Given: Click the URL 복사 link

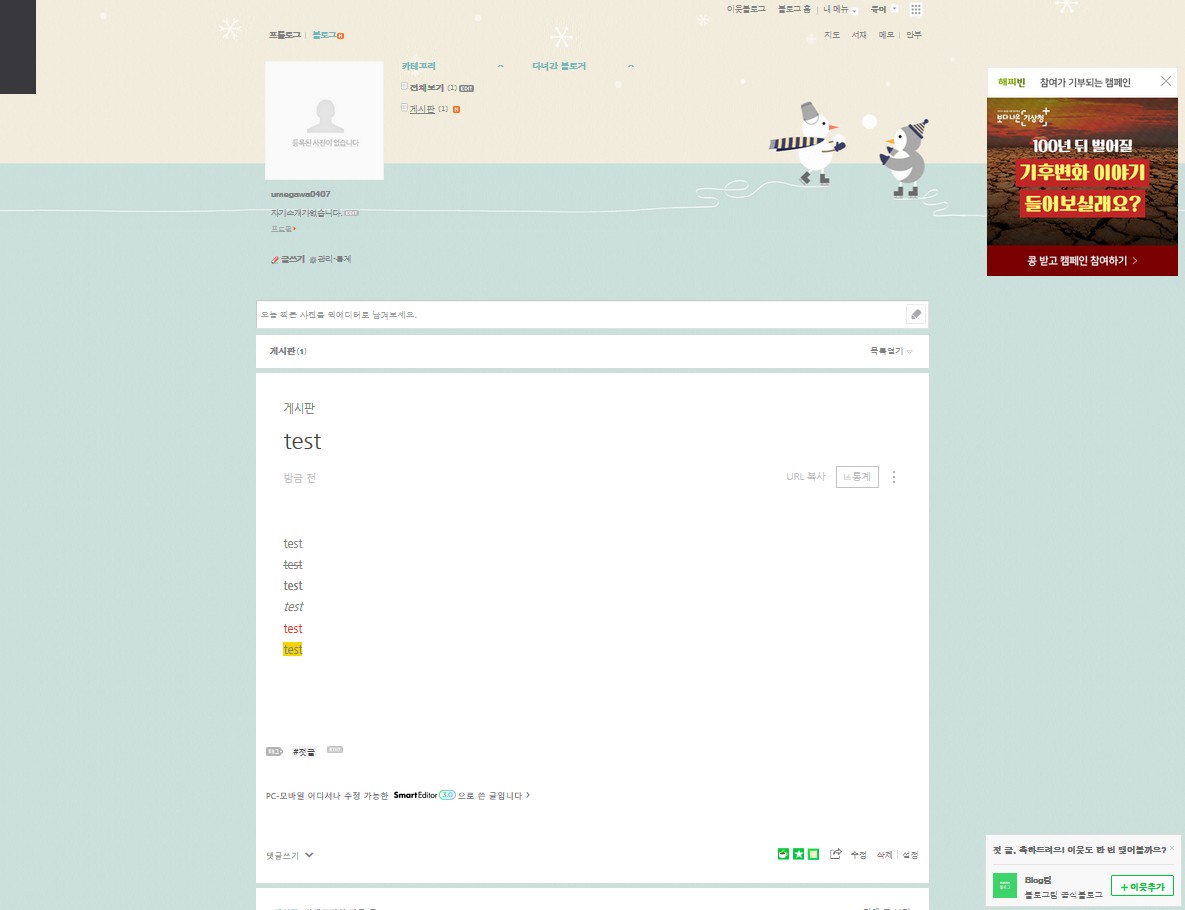Looking at the screenshot, I should click(x=805, y=477).
